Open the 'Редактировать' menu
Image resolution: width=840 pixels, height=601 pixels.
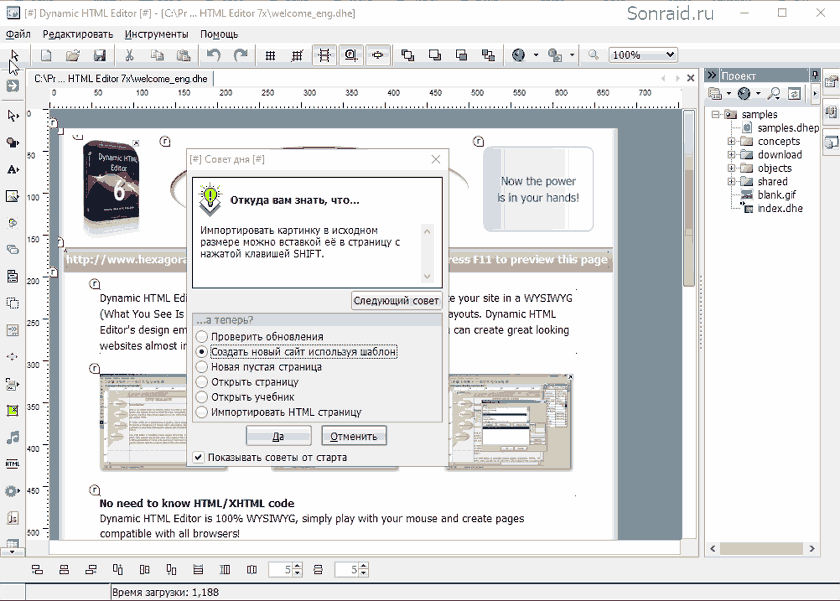78,34
